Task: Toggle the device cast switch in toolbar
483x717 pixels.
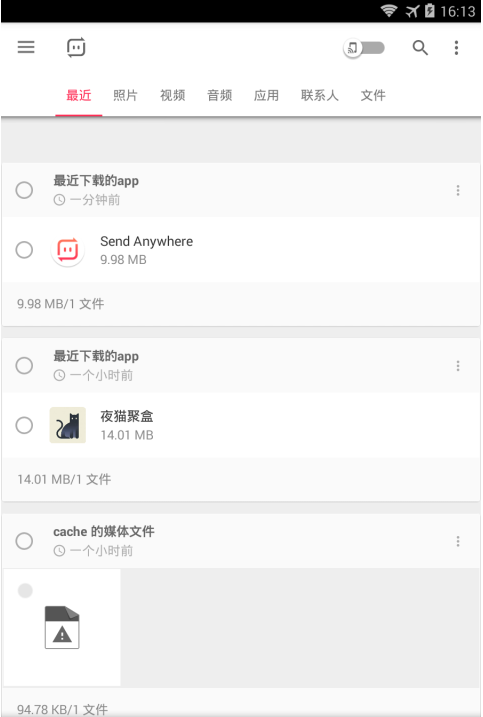Action: pos(364,48)
